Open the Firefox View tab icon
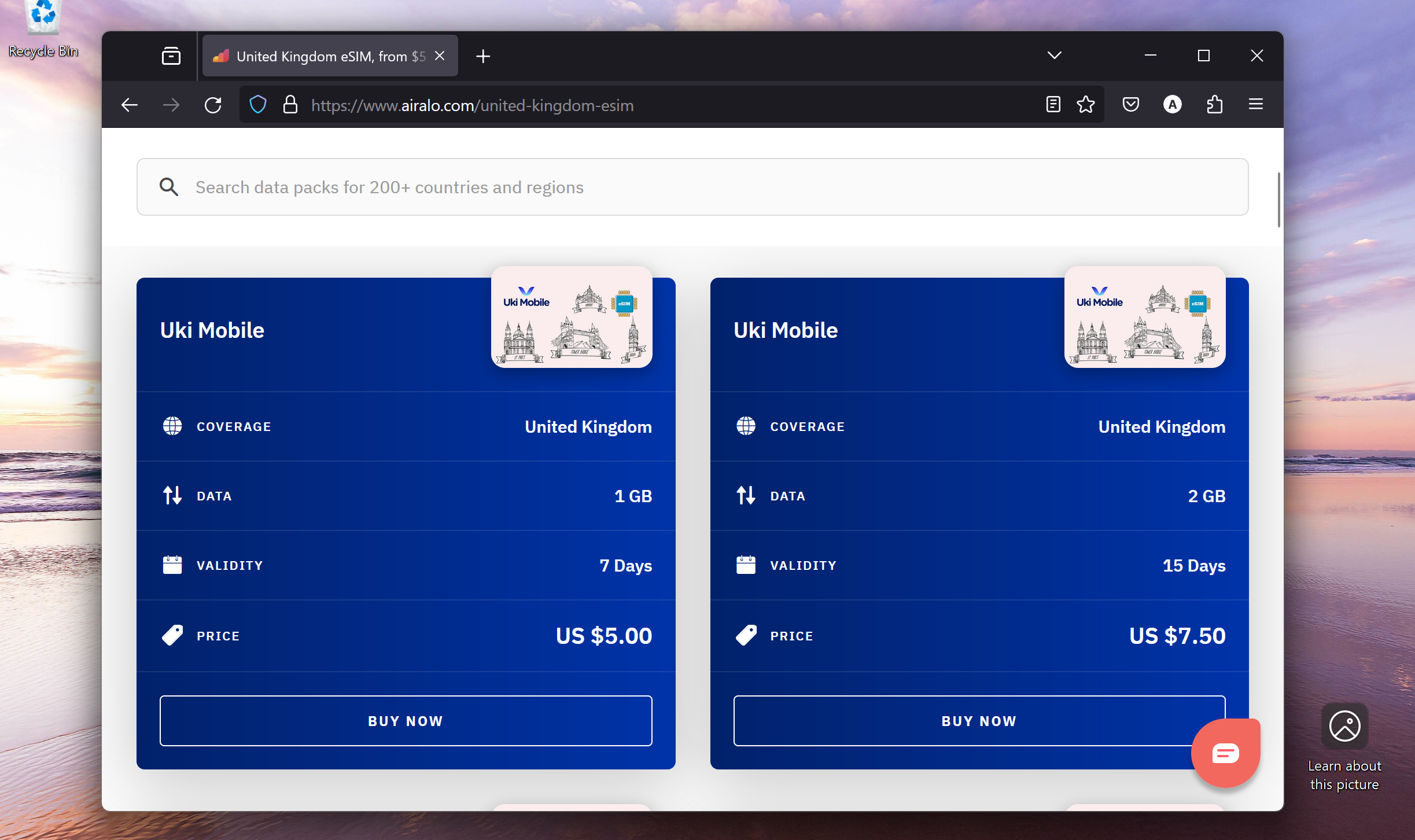 171,56
